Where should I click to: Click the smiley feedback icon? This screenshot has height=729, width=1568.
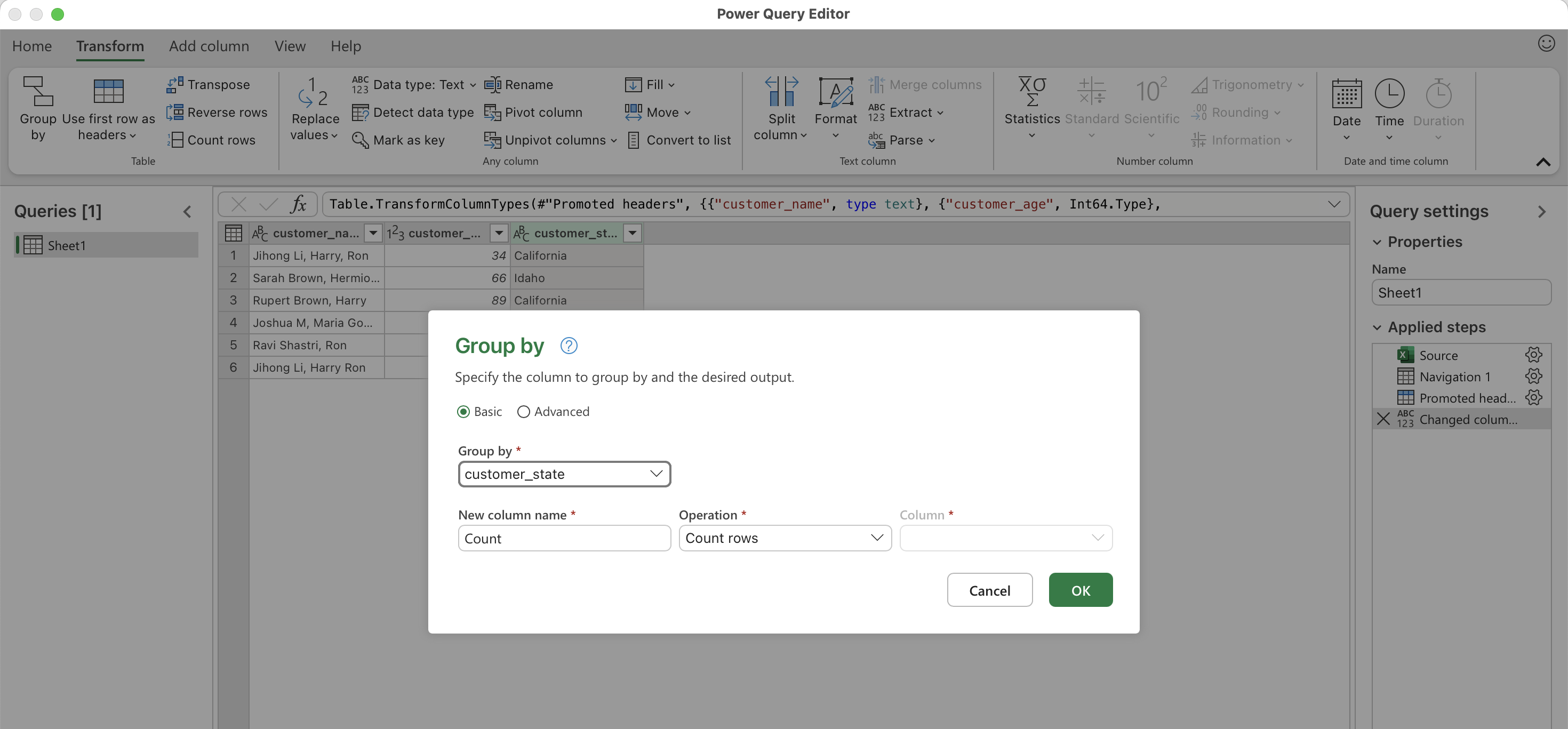pyautogui.click(x=1546, y=43)
